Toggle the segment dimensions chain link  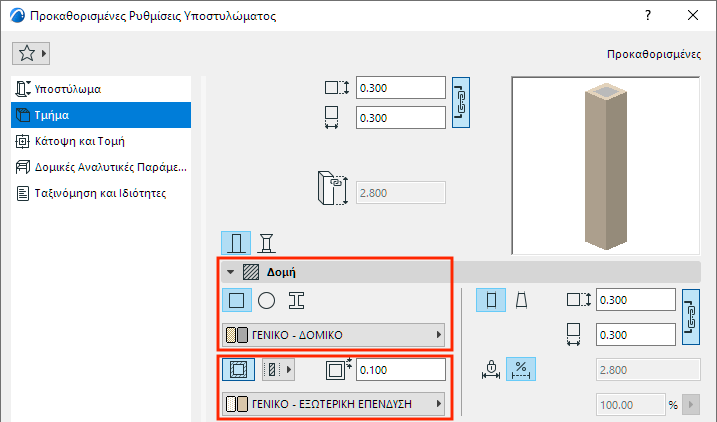click(x=691, y=317)
